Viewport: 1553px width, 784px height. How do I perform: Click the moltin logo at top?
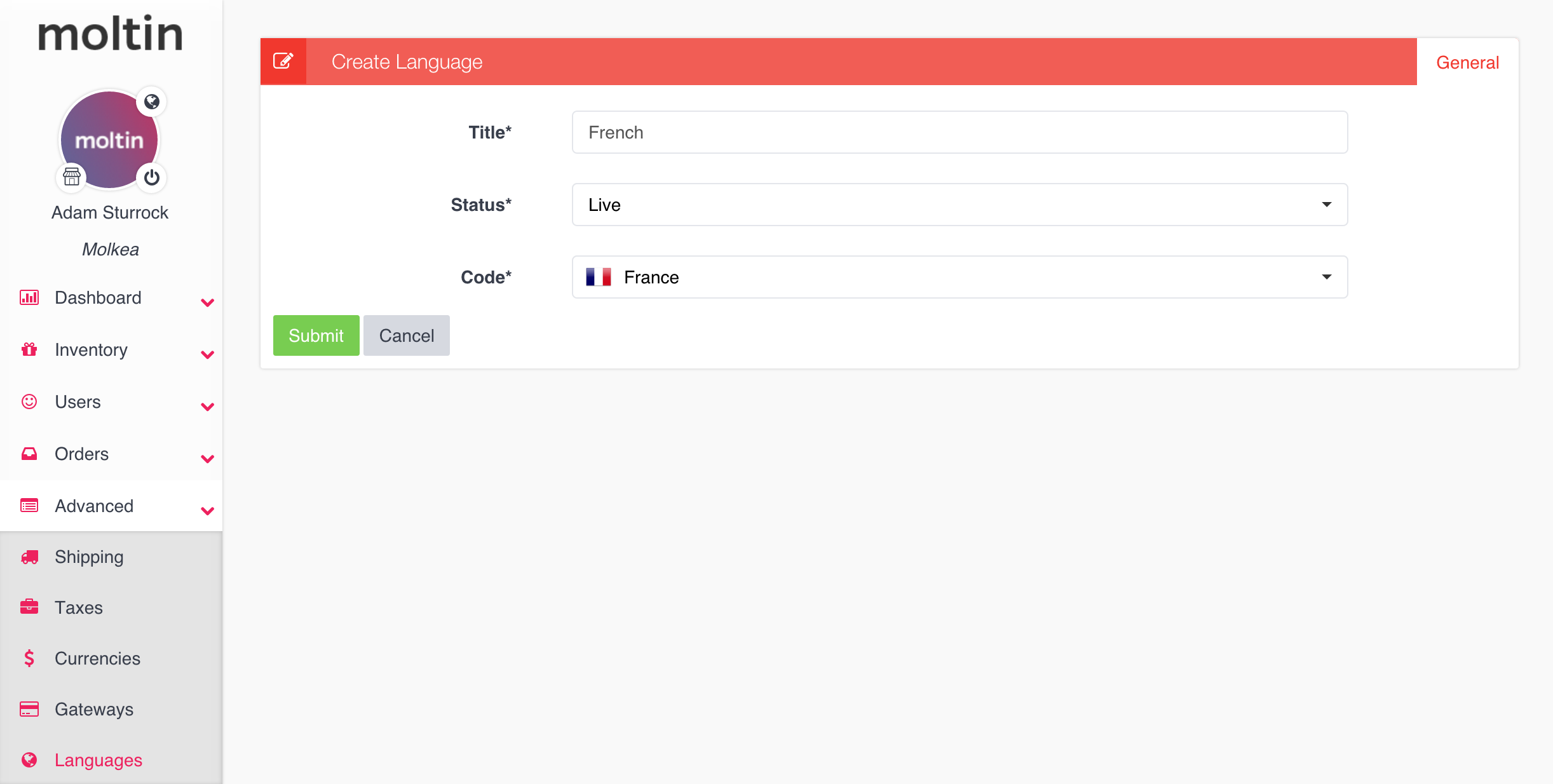click(x=111, y=34)
